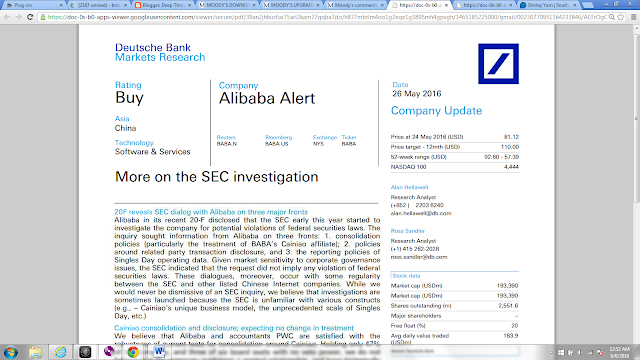Click the "Free float (%)" label
640x360 pixels.
[x=408, y=325]
